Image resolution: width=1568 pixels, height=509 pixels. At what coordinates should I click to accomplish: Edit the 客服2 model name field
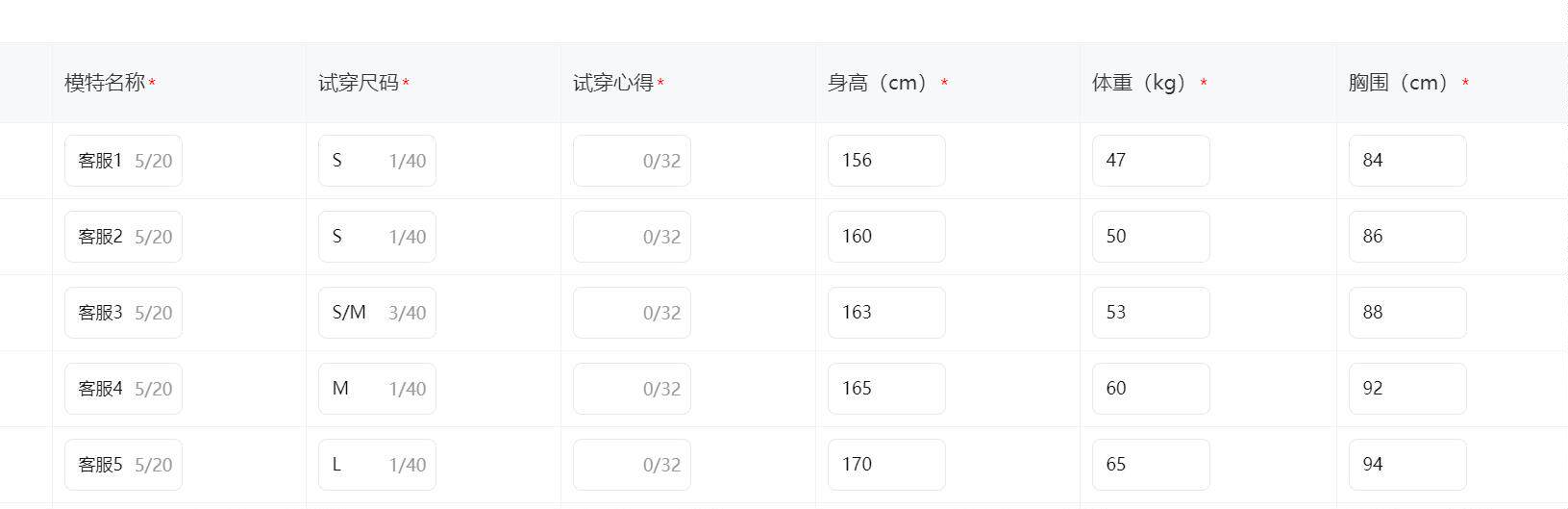pyautogui.click(x=122, y=237)
